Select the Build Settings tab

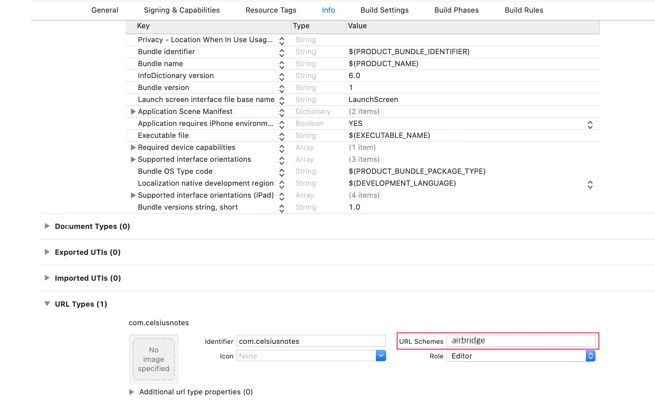pyautogui.click(x=384, y=10)
